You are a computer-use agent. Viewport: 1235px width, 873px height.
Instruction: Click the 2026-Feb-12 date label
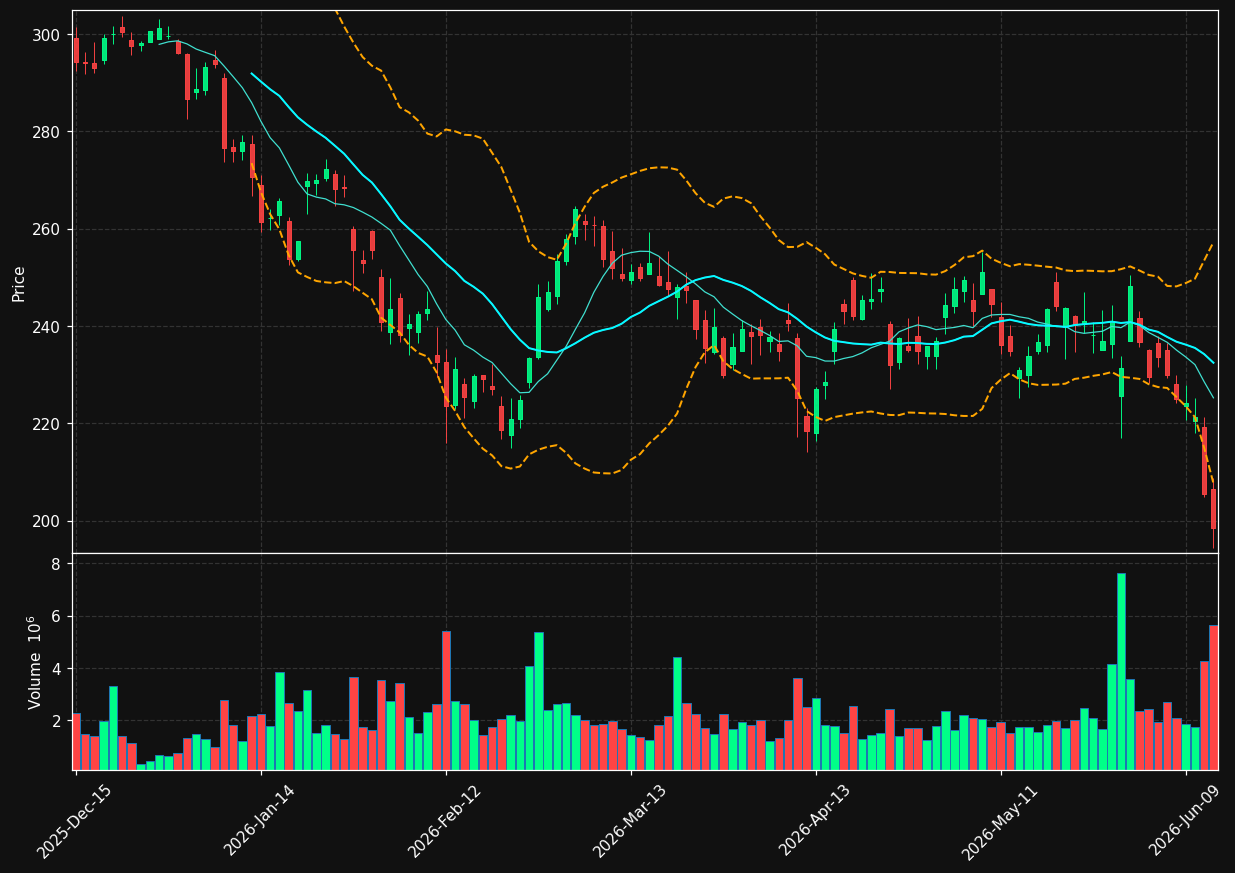[x=445, y=821]
